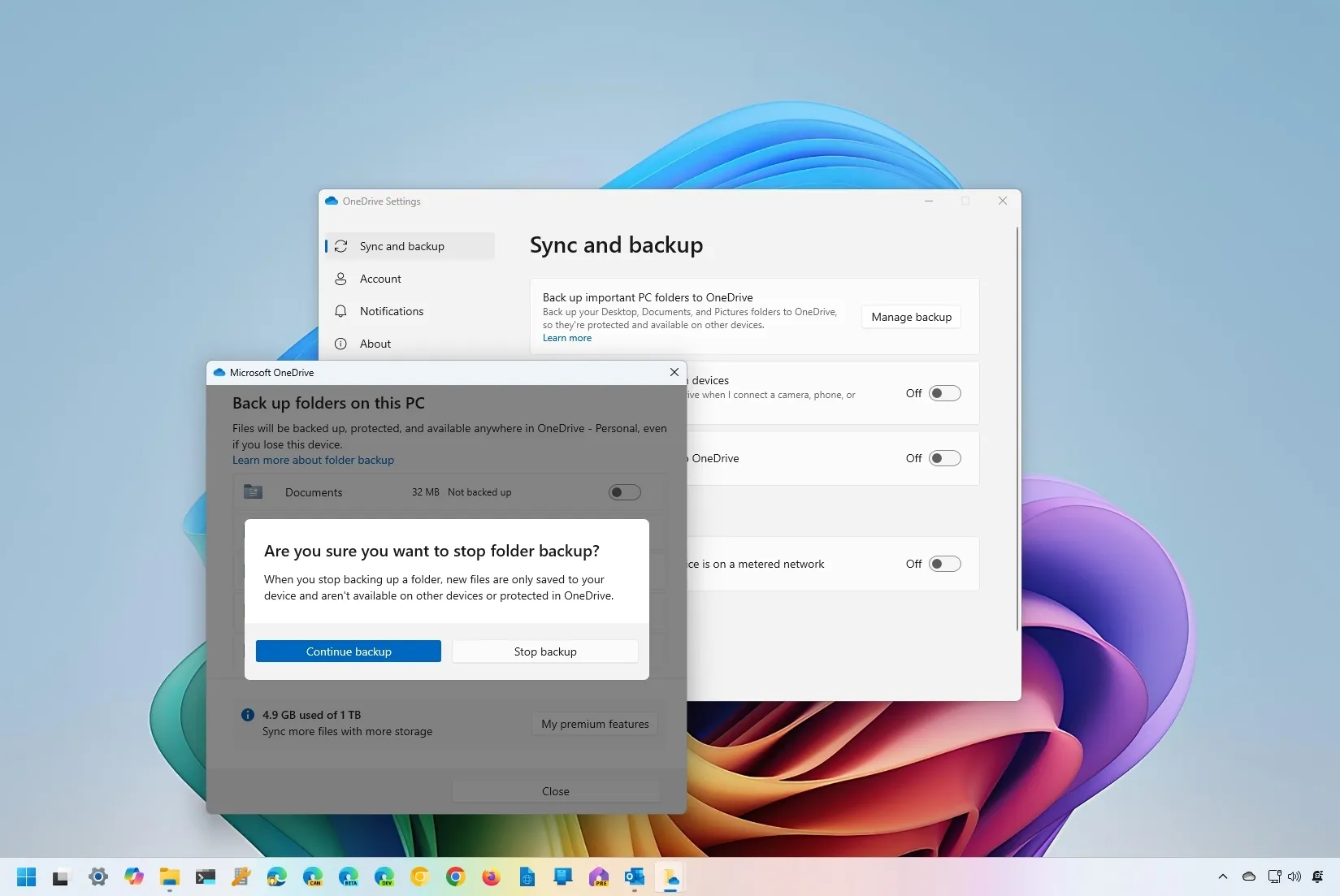Toggle syncing when device is on a metered network

click(x=943, y=563)
